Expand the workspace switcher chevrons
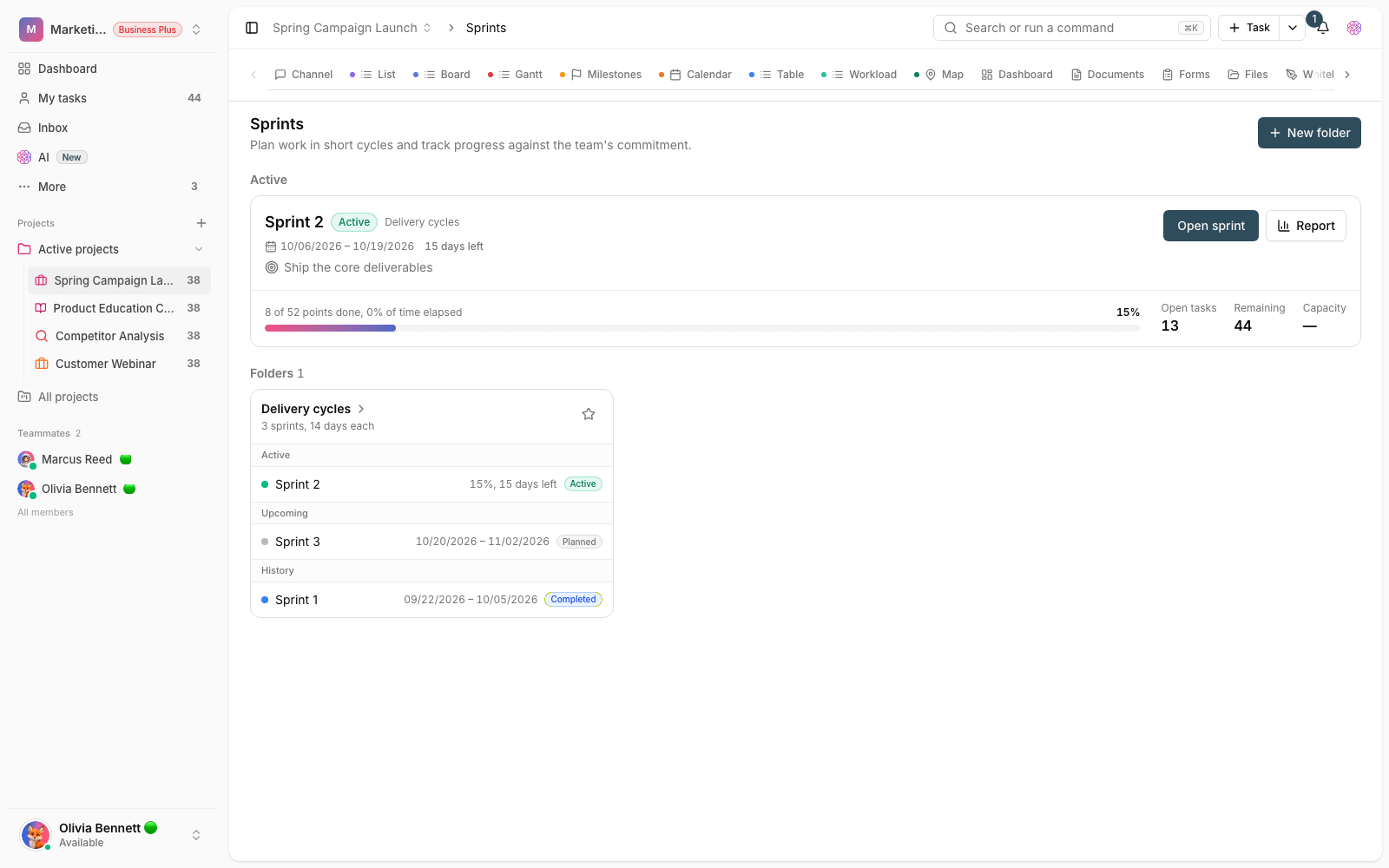1389x868 pixels. (196, 30)
